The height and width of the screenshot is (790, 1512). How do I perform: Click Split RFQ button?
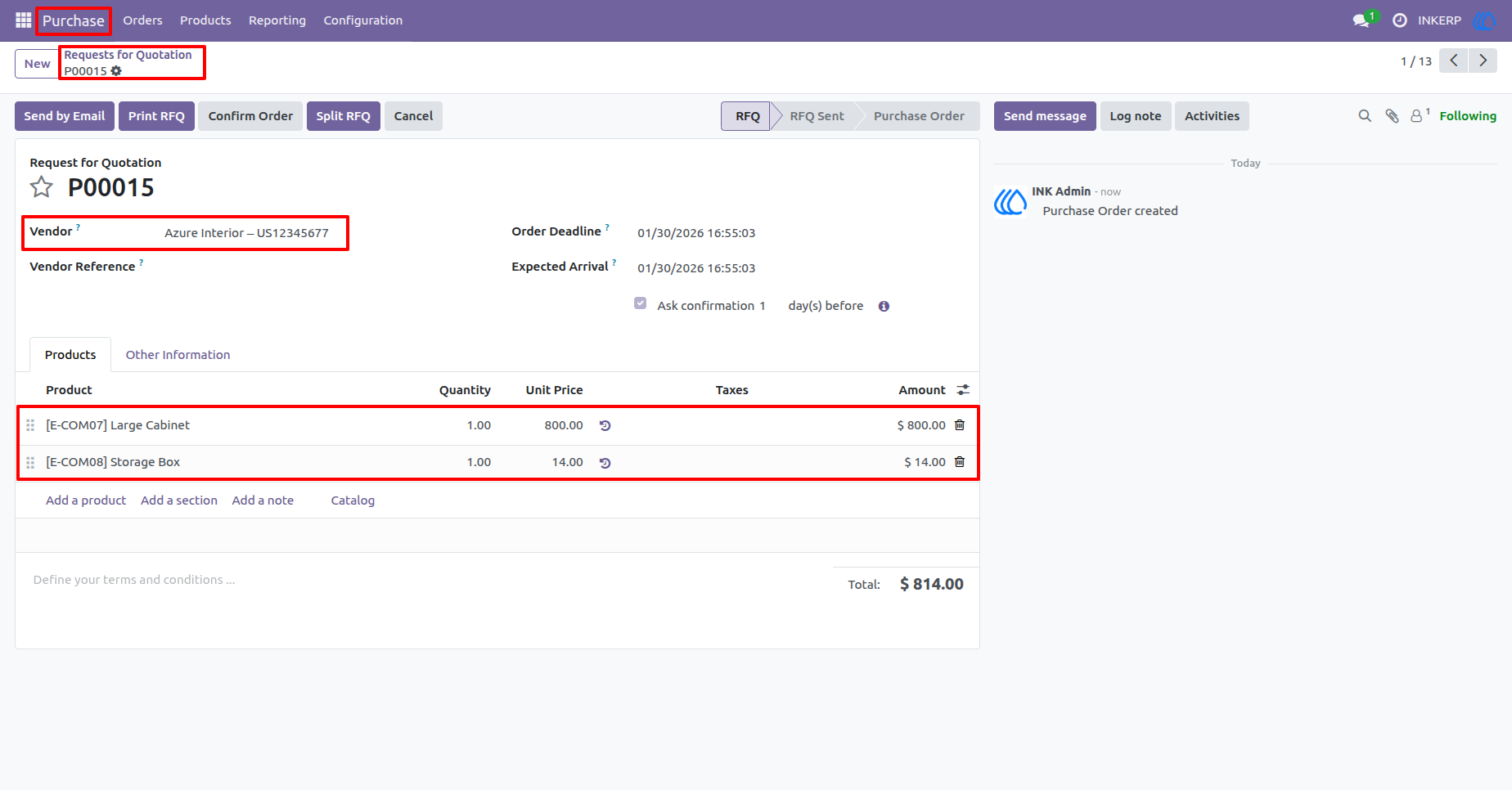344,116
